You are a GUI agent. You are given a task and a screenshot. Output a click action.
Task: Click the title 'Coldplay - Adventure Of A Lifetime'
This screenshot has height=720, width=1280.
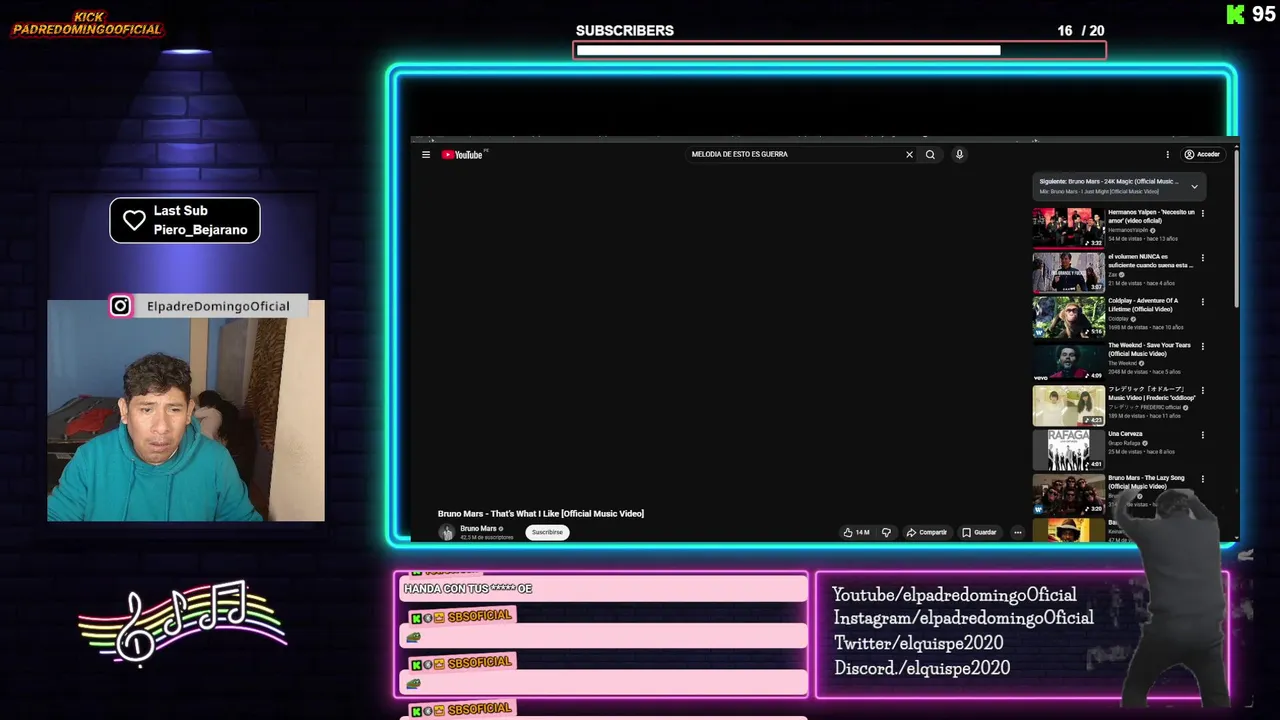click(x=1143, y=305)
